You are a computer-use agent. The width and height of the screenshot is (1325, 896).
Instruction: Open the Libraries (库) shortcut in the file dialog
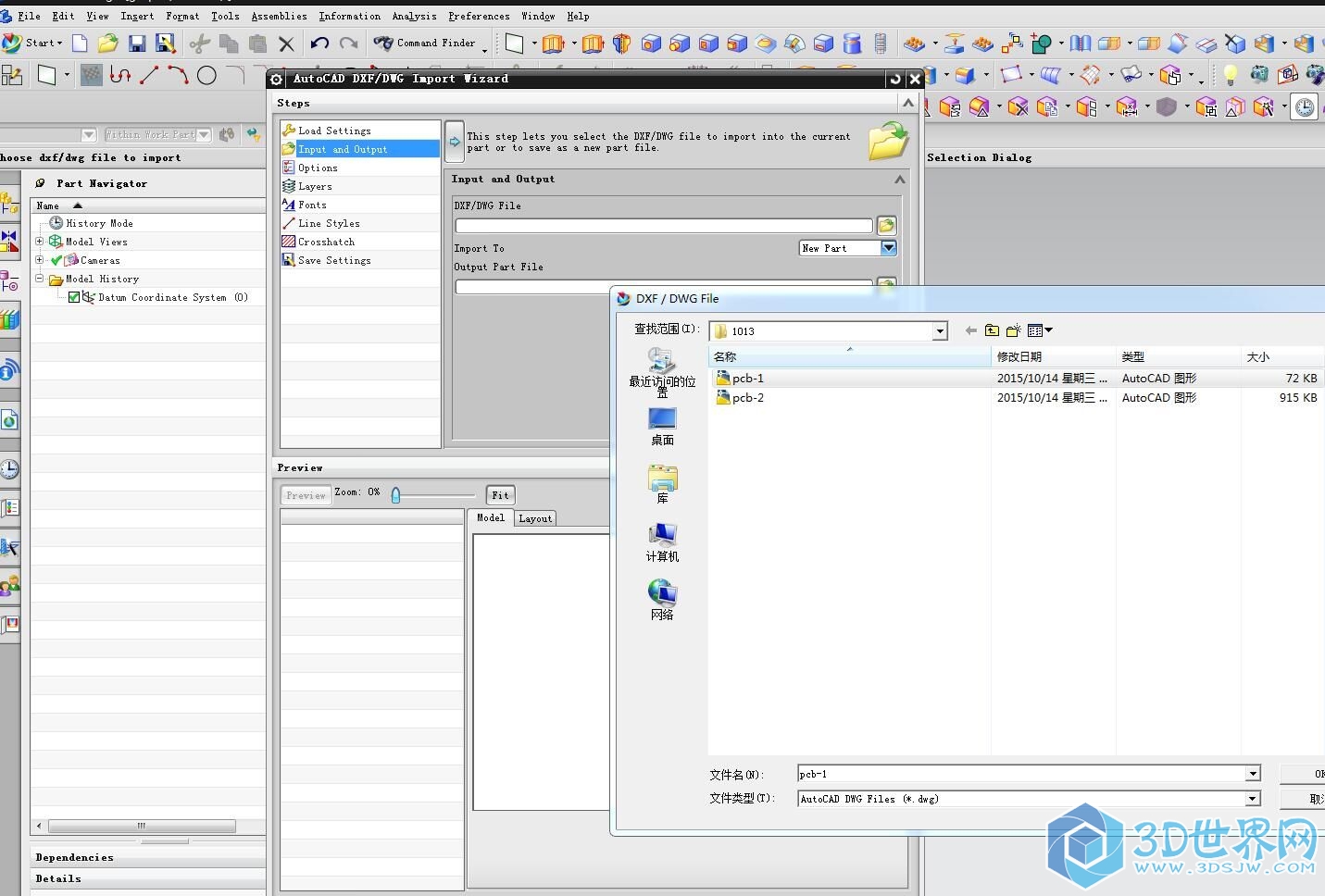point(662,485)
